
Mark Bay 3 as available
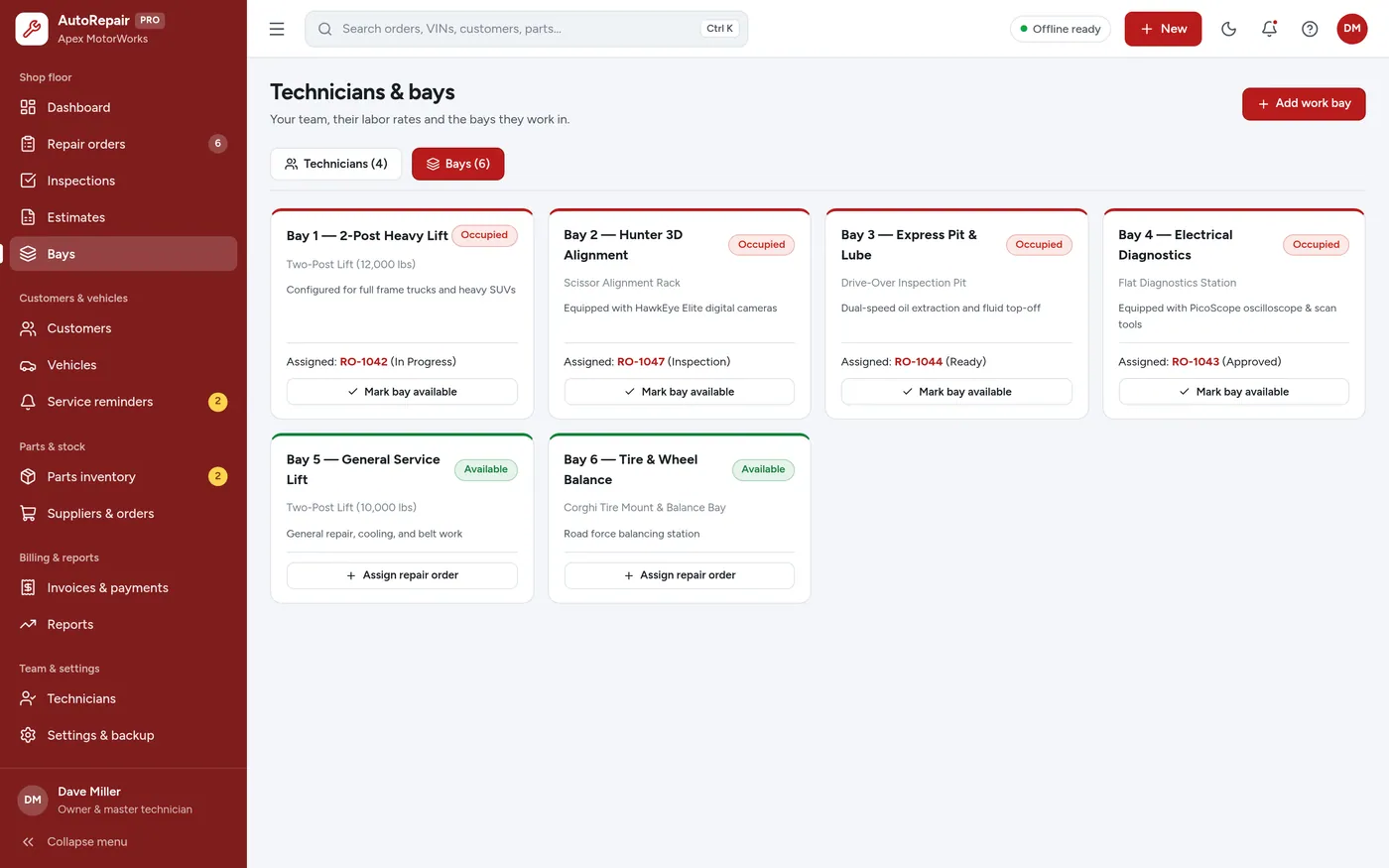(956, 392)
